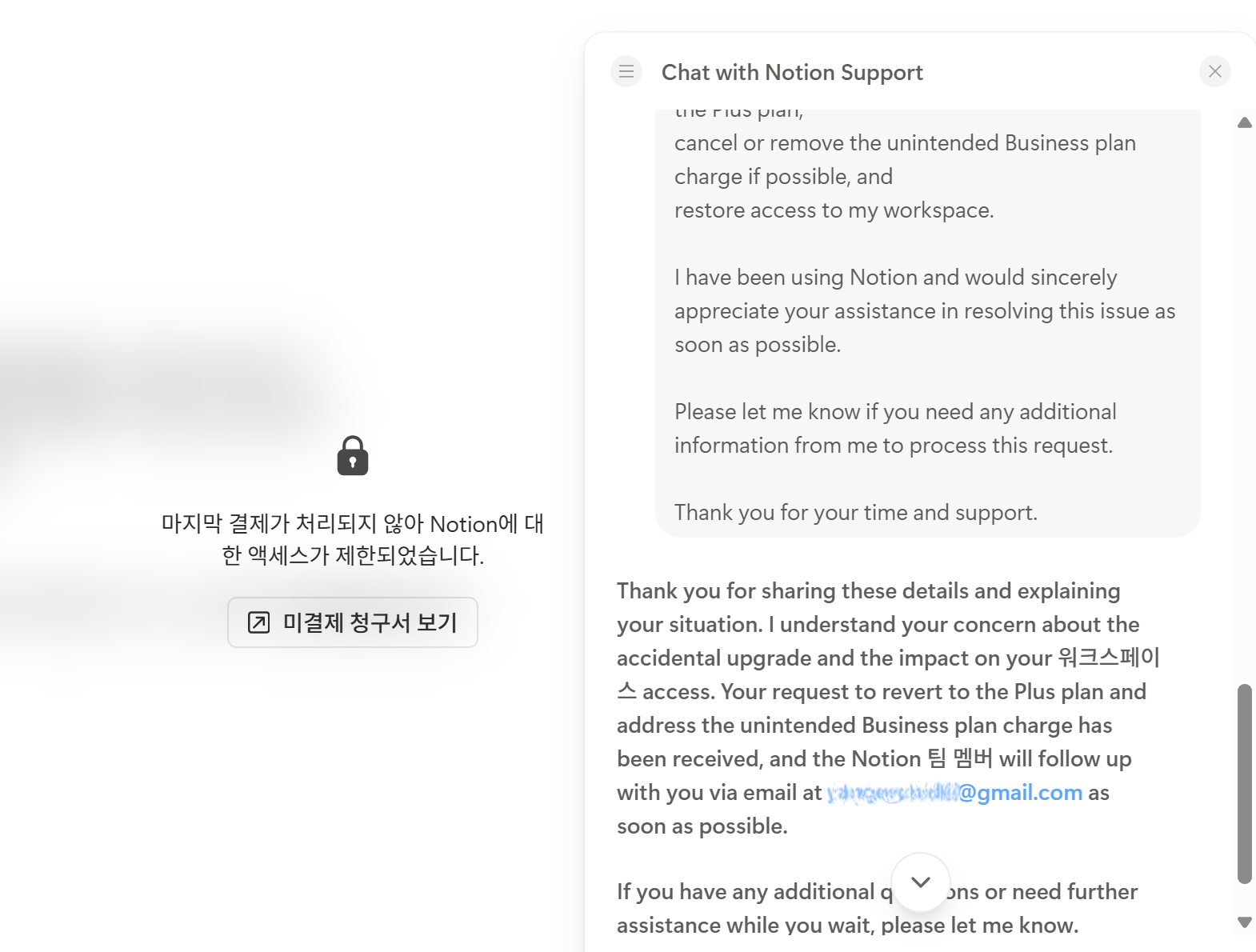Click the chat scrollbar thumb
This screenshot has height=952, width=1256.
point(1244,782)
